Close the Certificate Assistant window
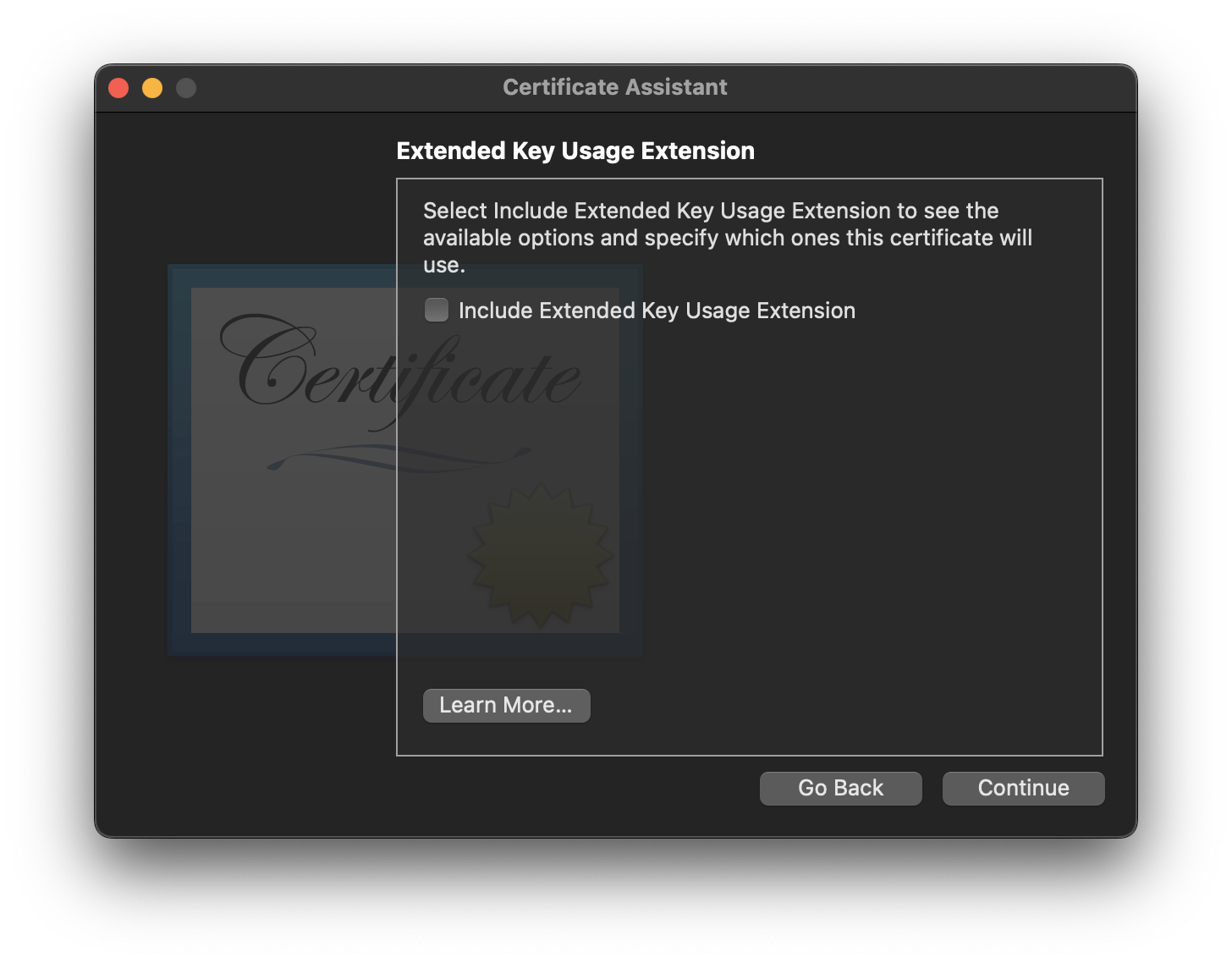Image resolution: width=1232 pixels, height=963 pixels. tap(118, 87)
